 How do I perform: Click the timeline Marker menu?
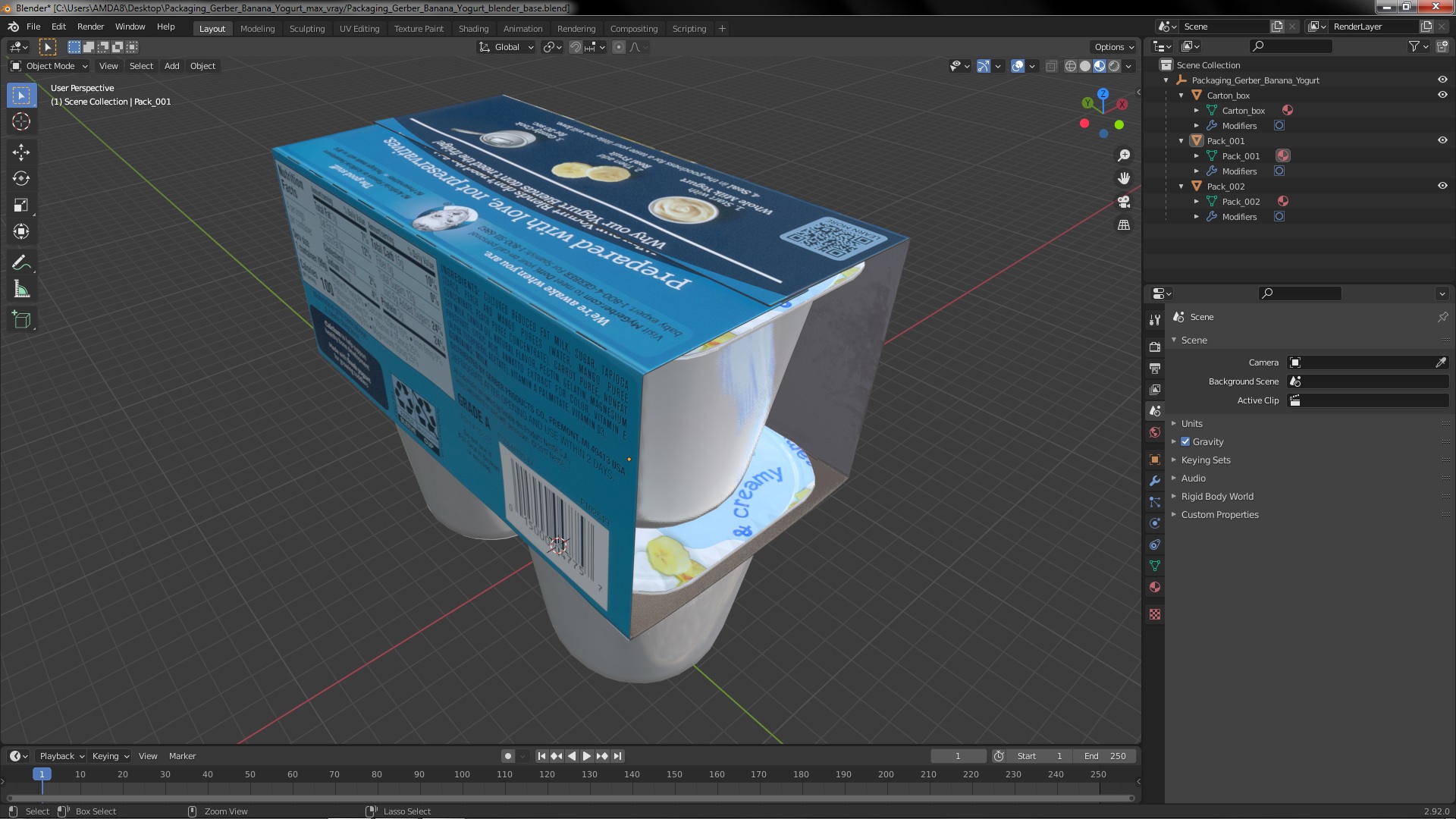[x=182, y=756]
